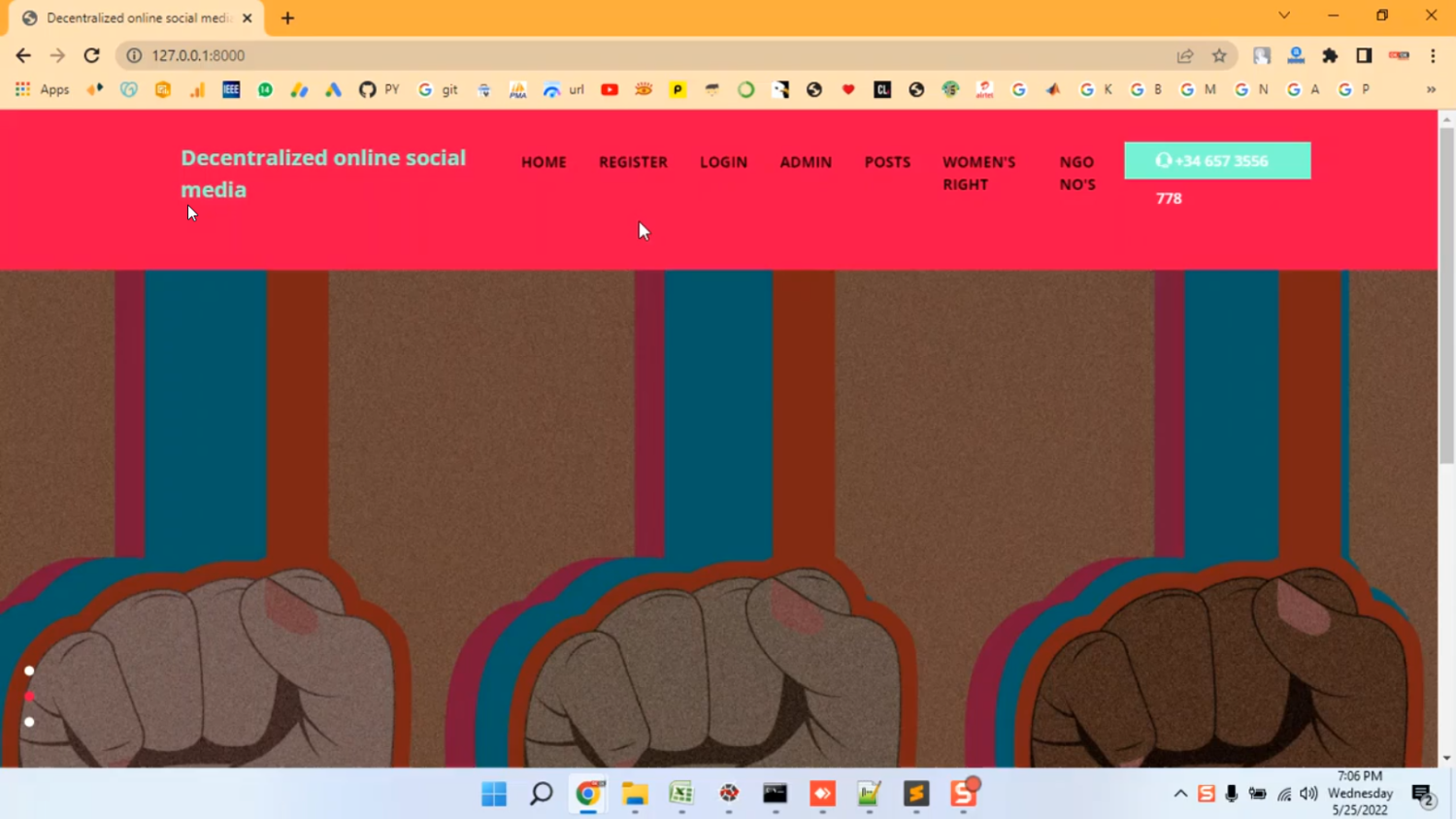The height and width of the screenshot is (819, 1456).
Task: Open the Chrome three-dot menu
Action: (x=1433, y=55)
